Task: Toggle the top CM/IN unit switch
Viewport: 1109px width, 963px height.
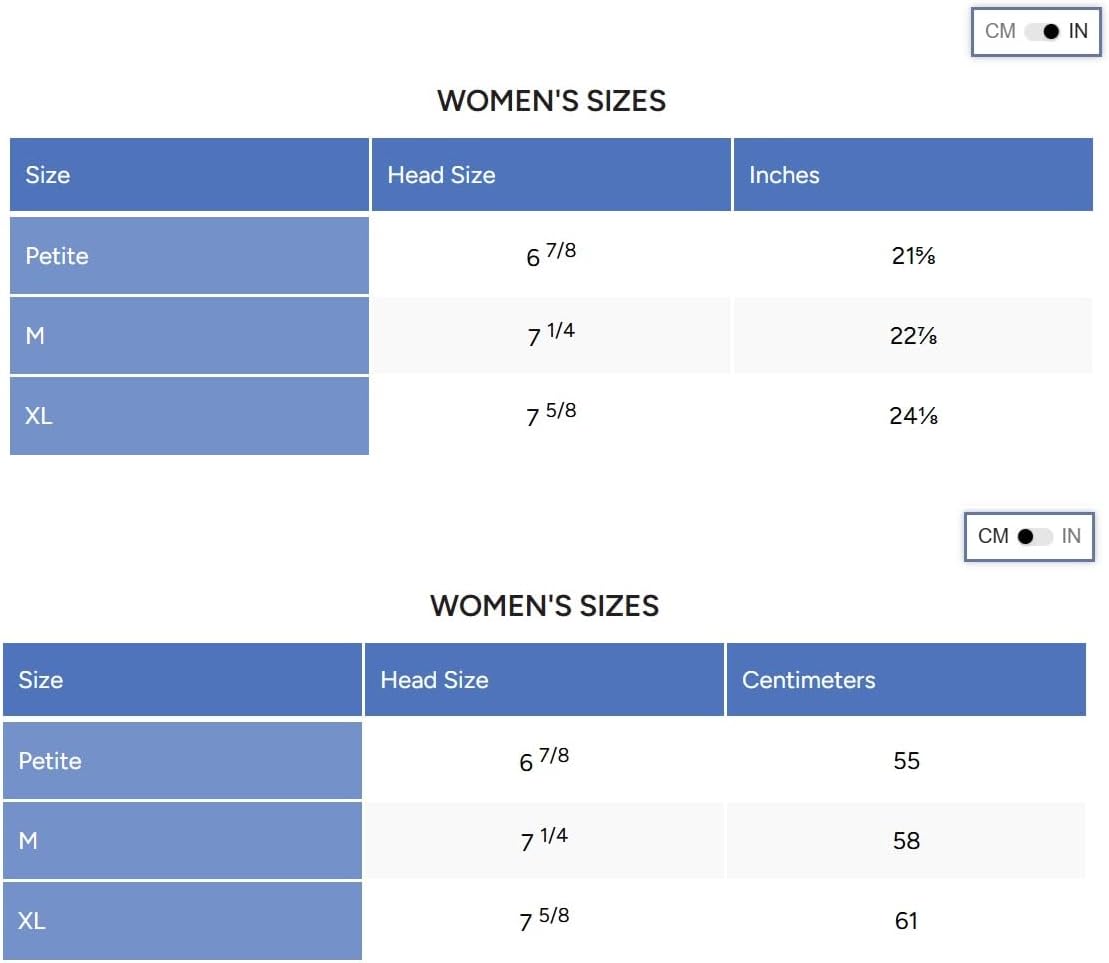Action: point(1042,31)
